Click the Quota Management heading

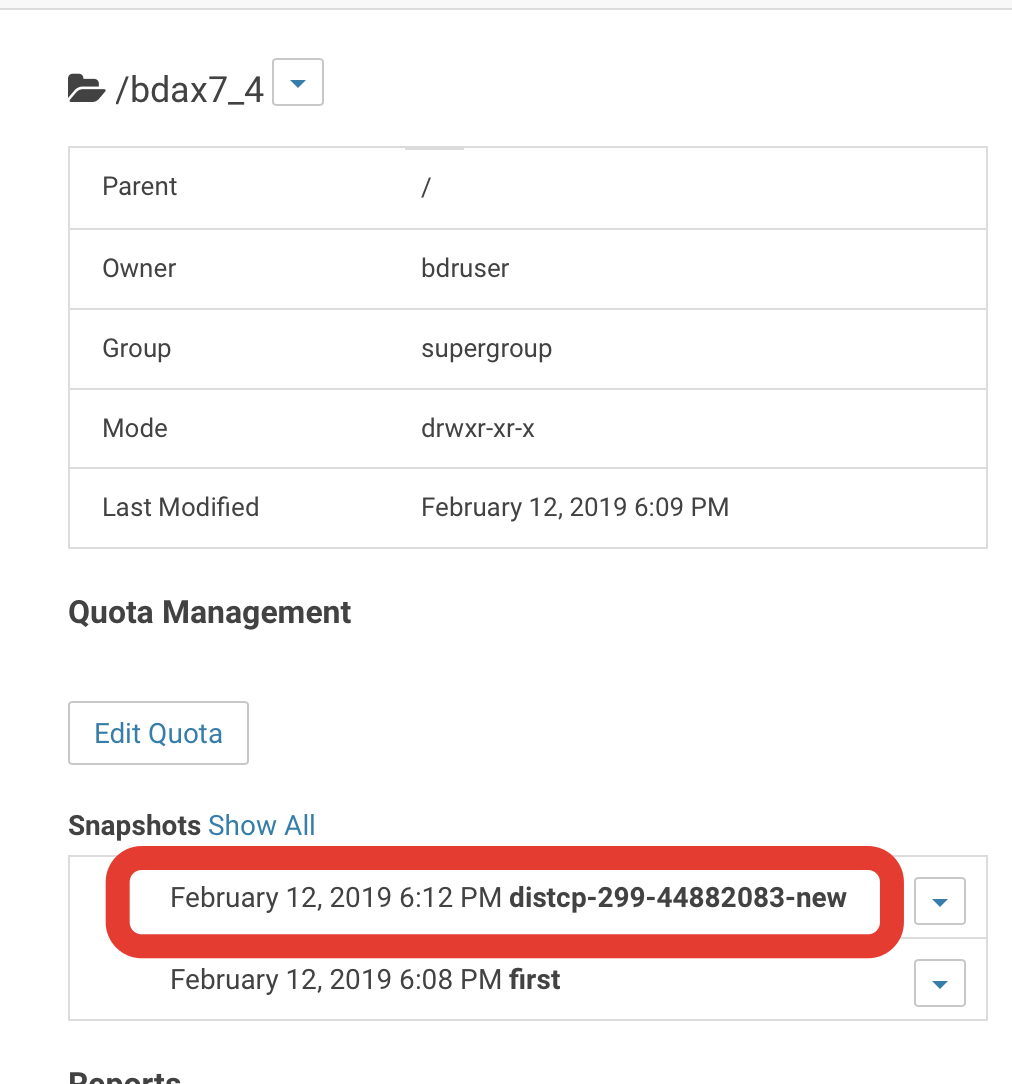209,612
